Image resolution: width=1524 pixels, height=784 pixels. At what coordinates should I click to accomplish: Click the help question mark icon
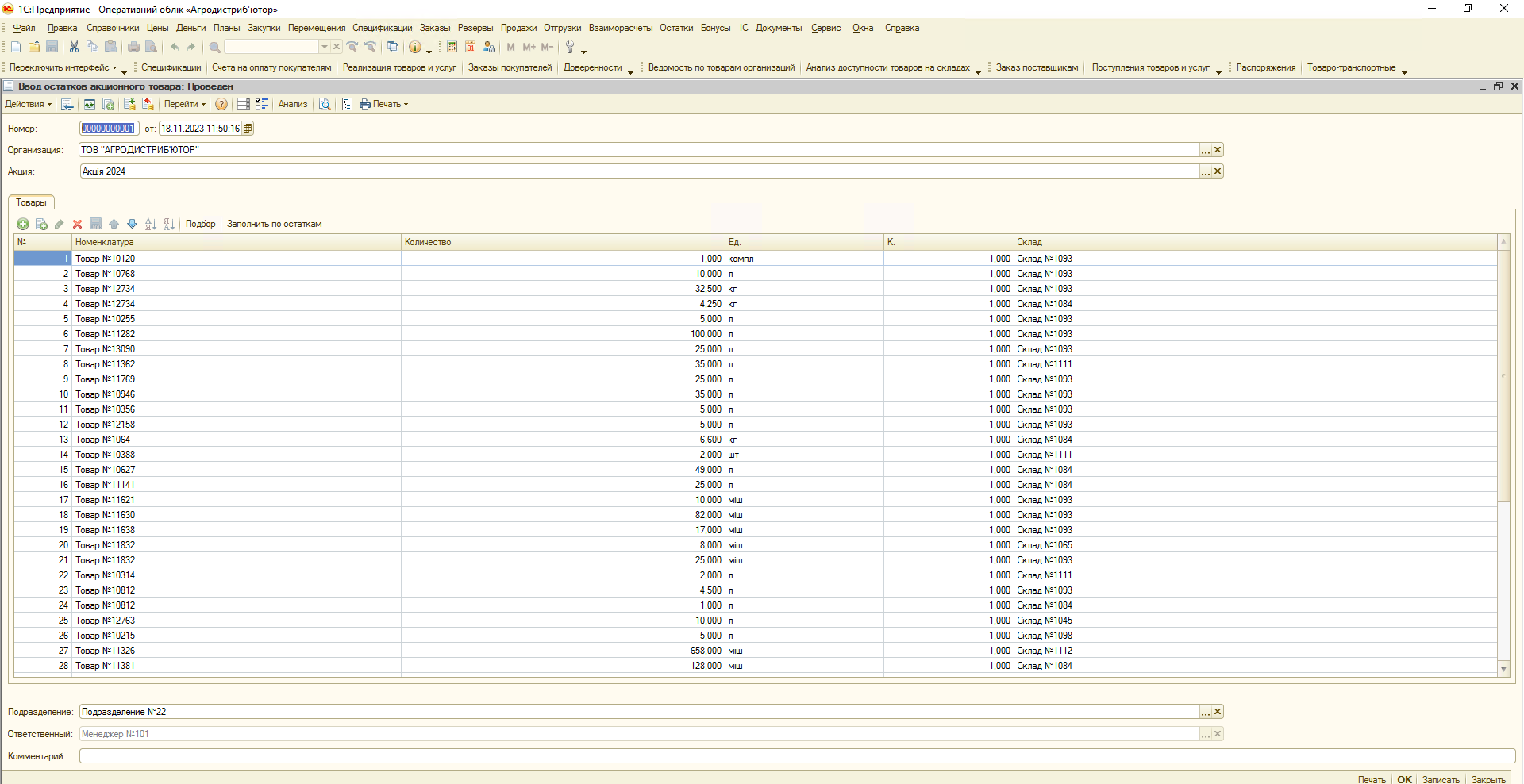click(x=221, y=105)
